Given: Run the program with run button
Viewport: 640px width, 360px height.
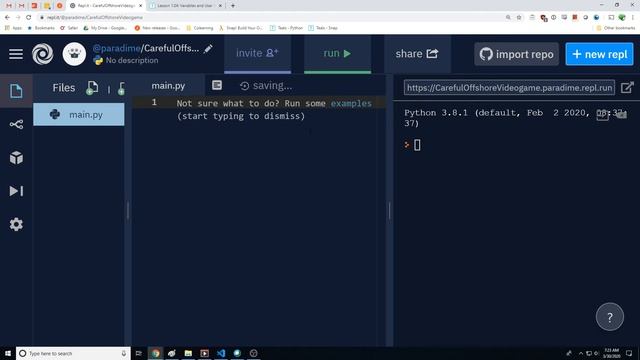Looking at the screenshot, I should [x=338, y=53].
